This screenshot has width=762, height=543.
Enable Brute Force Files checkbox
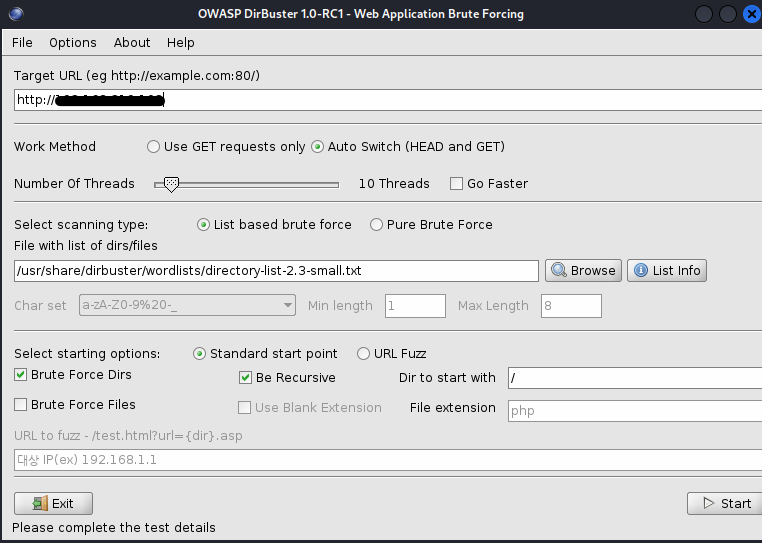pyautogui.click(x=21, y=405)
